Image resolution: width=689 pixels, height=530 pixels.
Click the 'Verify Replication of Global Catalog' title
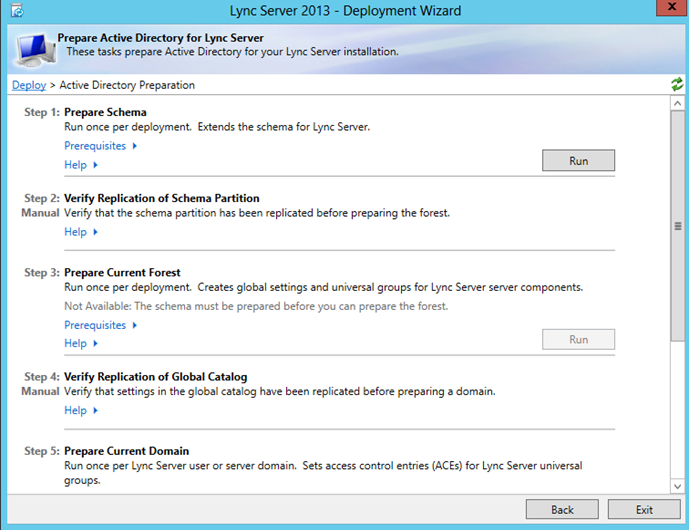156,377
